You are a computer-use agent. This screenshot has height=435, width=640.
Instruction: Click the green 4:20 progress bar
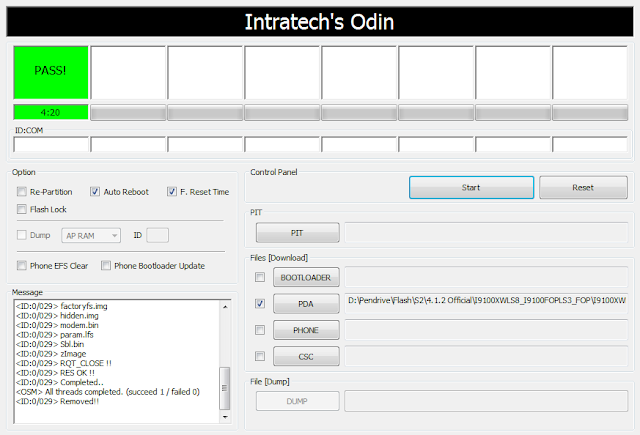coord(51,112)
